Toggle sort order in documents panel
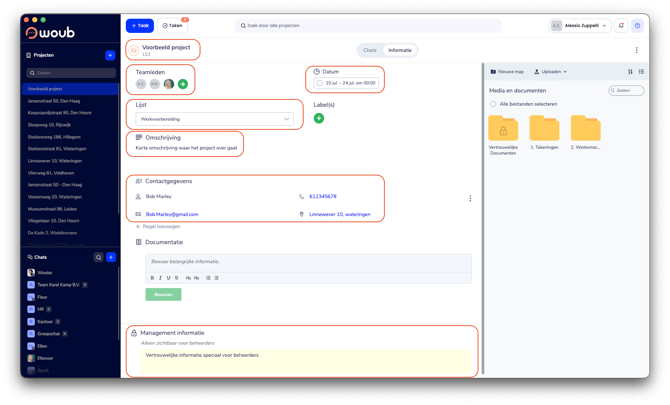The width and height of the screenshot is (670, 405). (x=630, y=72)
